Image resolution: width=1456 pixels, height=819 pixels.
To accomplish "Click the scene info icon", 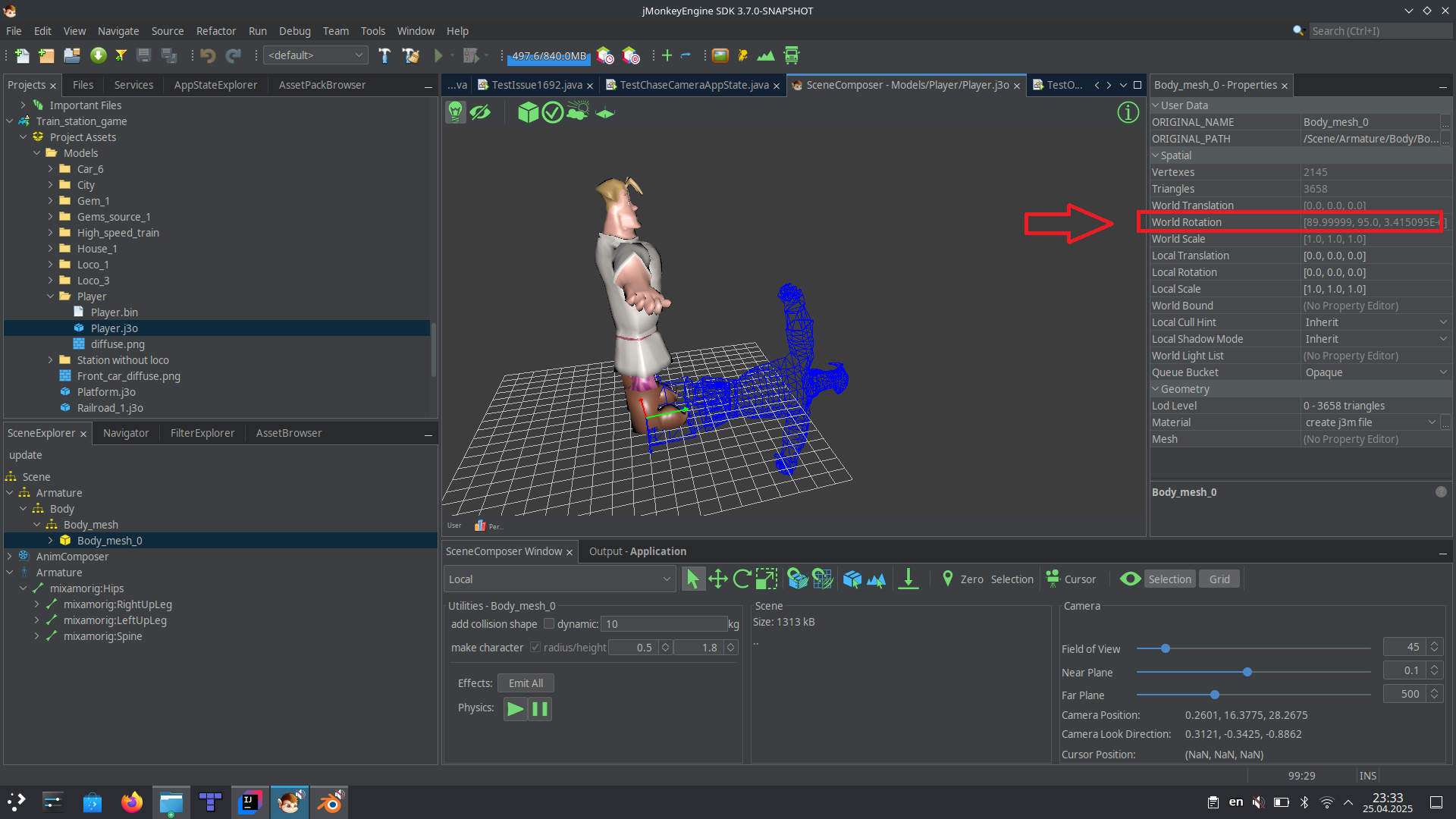I will tap(1128, 113).
